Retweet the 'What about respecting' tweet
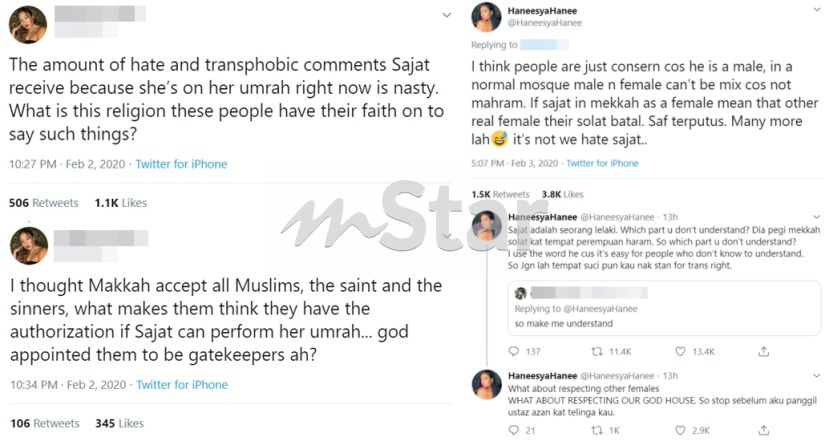 pos(597,430)
